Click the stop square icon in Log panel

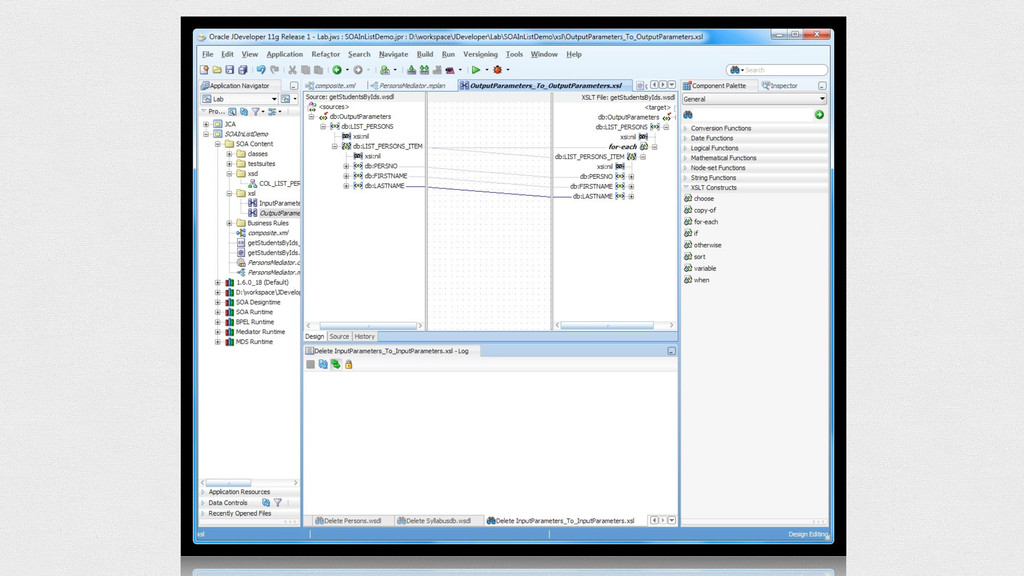click(x=310, y=364)
